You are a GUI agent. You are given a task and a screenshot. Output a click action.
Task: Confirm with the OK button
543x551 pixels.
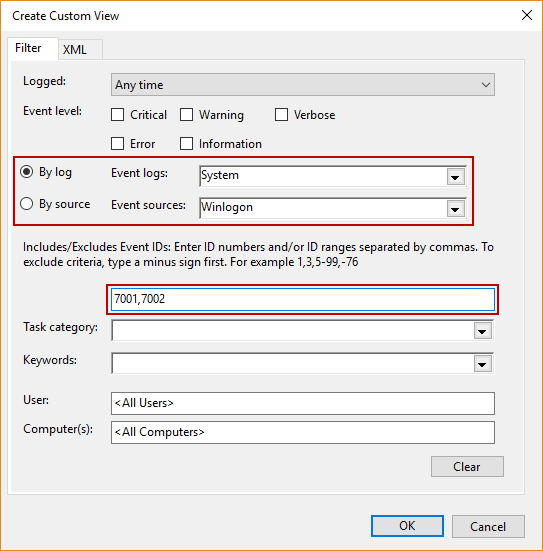click(407, 526)
